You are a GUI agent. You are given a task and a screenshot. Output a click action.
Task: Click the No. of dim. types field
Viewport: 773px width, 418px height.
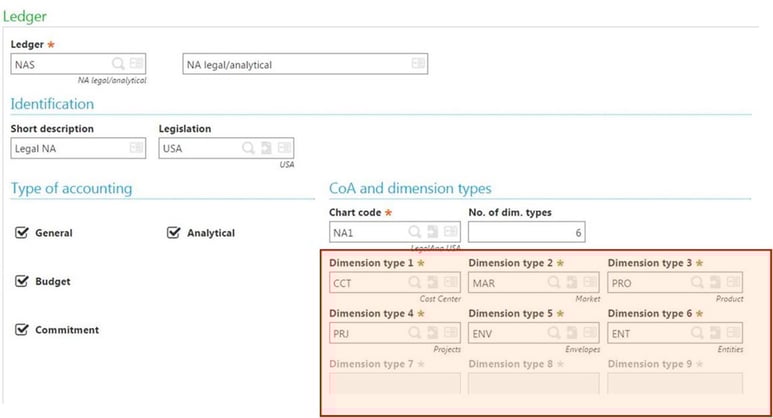527,232
